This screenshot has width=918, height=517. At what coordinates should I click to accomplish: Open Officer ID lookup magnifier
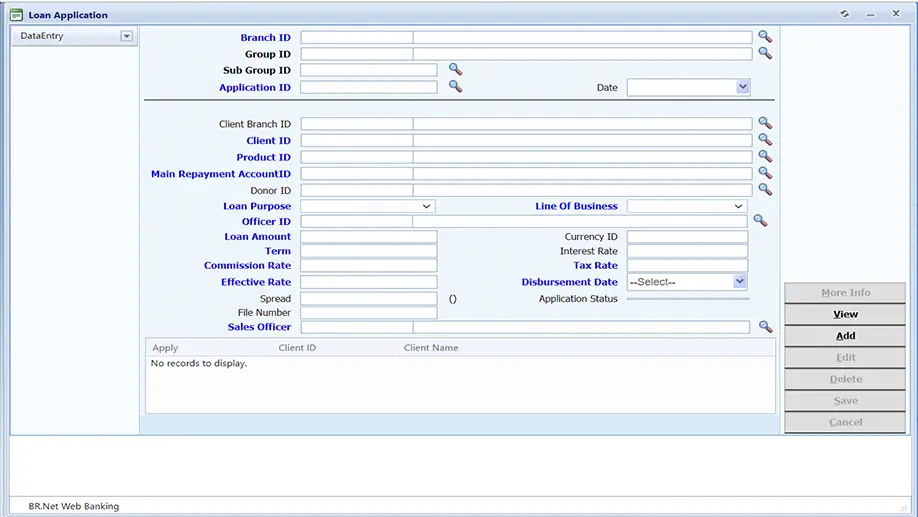(760, 220)
